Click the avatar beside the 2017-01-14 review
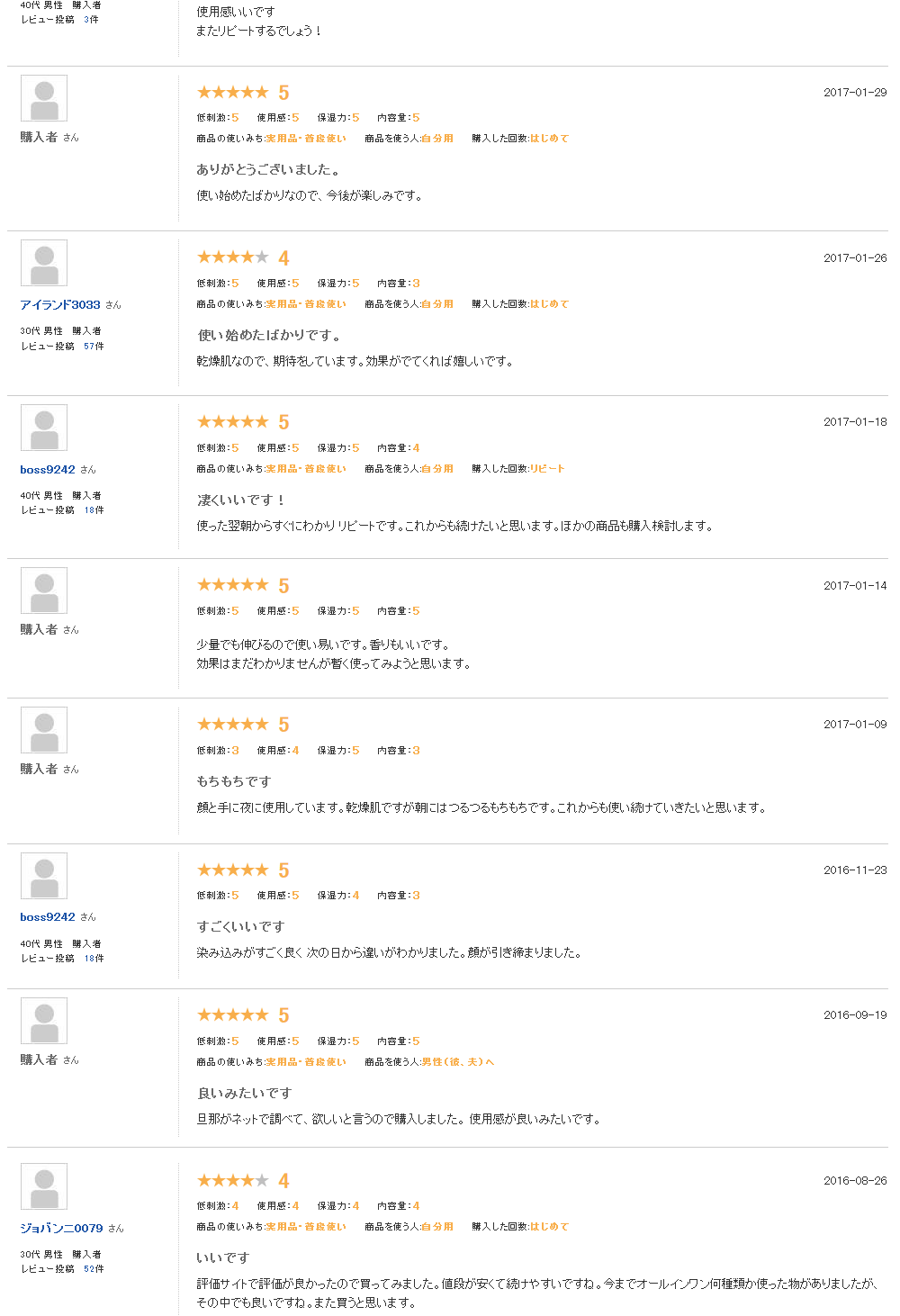 point(44,590)
